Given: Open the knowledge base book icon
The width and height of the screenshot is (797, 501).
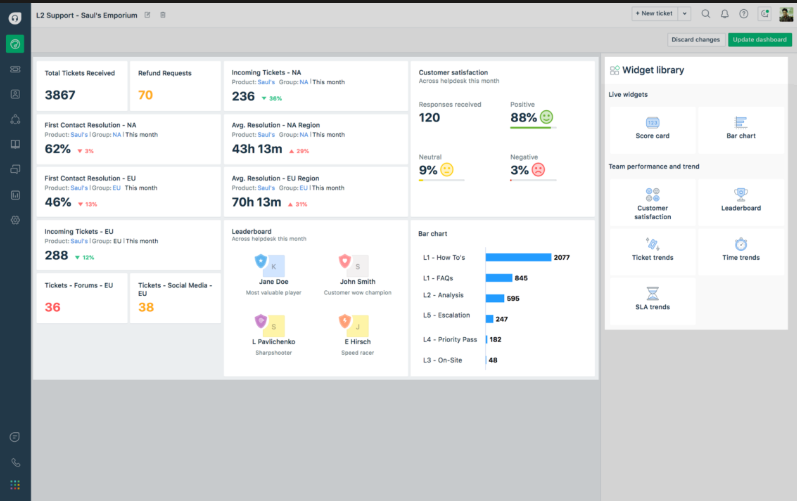Looking at the screenshot, I should pyautogui.click(x=15, y=144).
